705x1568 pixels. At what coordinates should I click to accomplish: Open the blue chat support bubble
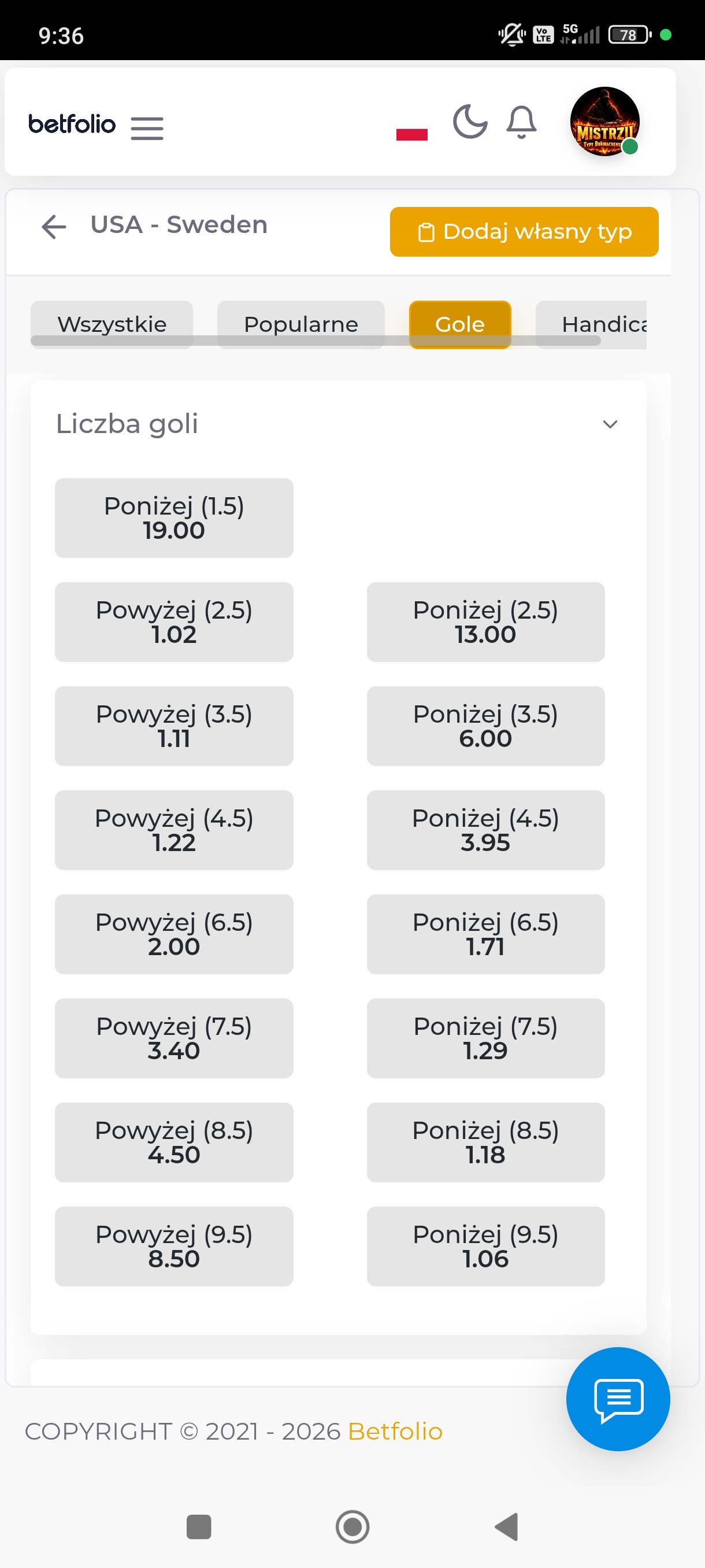[x=617, y=1399]
